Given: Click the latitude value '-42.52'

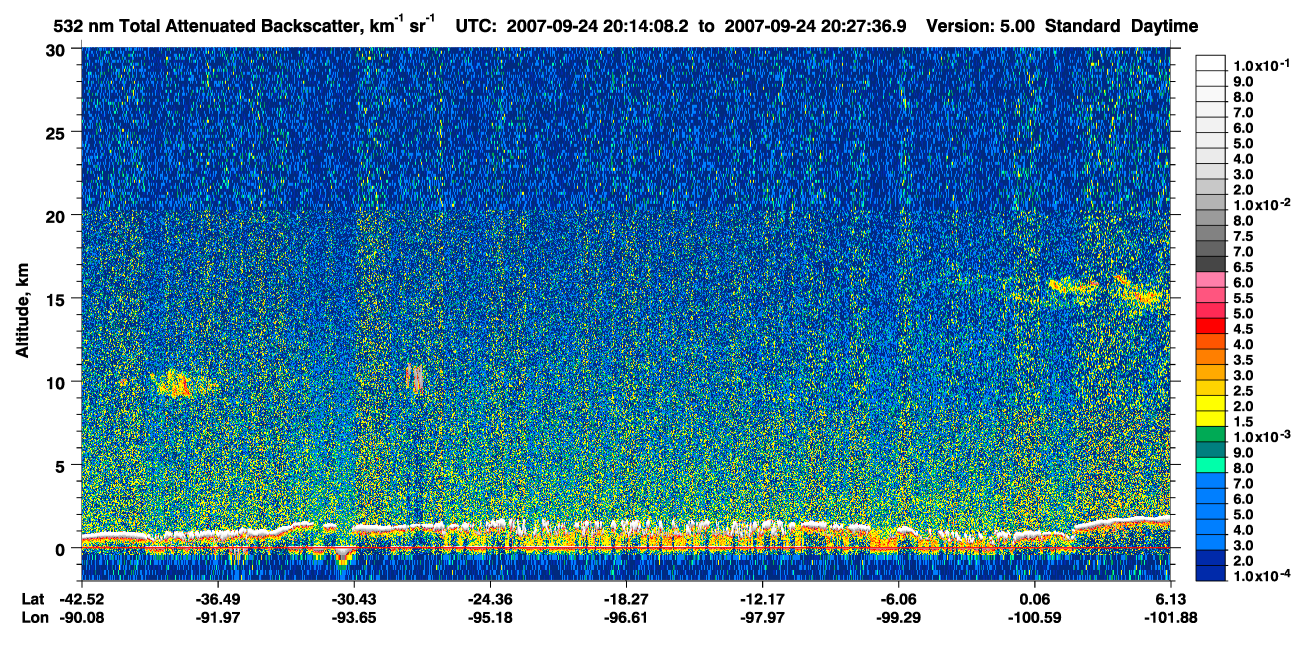Looking at the screenshot, I should [x=81, y=598].
